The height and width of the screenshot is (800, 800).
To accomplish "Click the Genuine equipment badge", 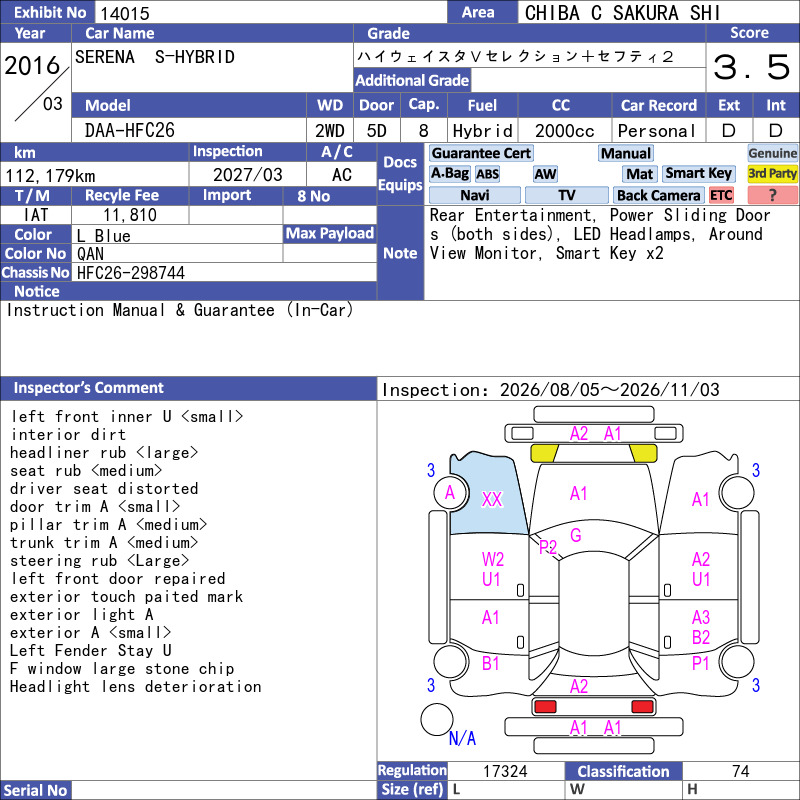I will point(772,153).
